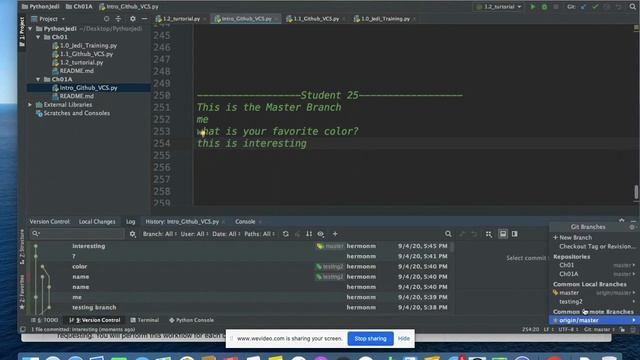The height and width of the screenshot is (360, 640).
Task: Toggle the Favorites vertical tool window tab
Action: 22,291
